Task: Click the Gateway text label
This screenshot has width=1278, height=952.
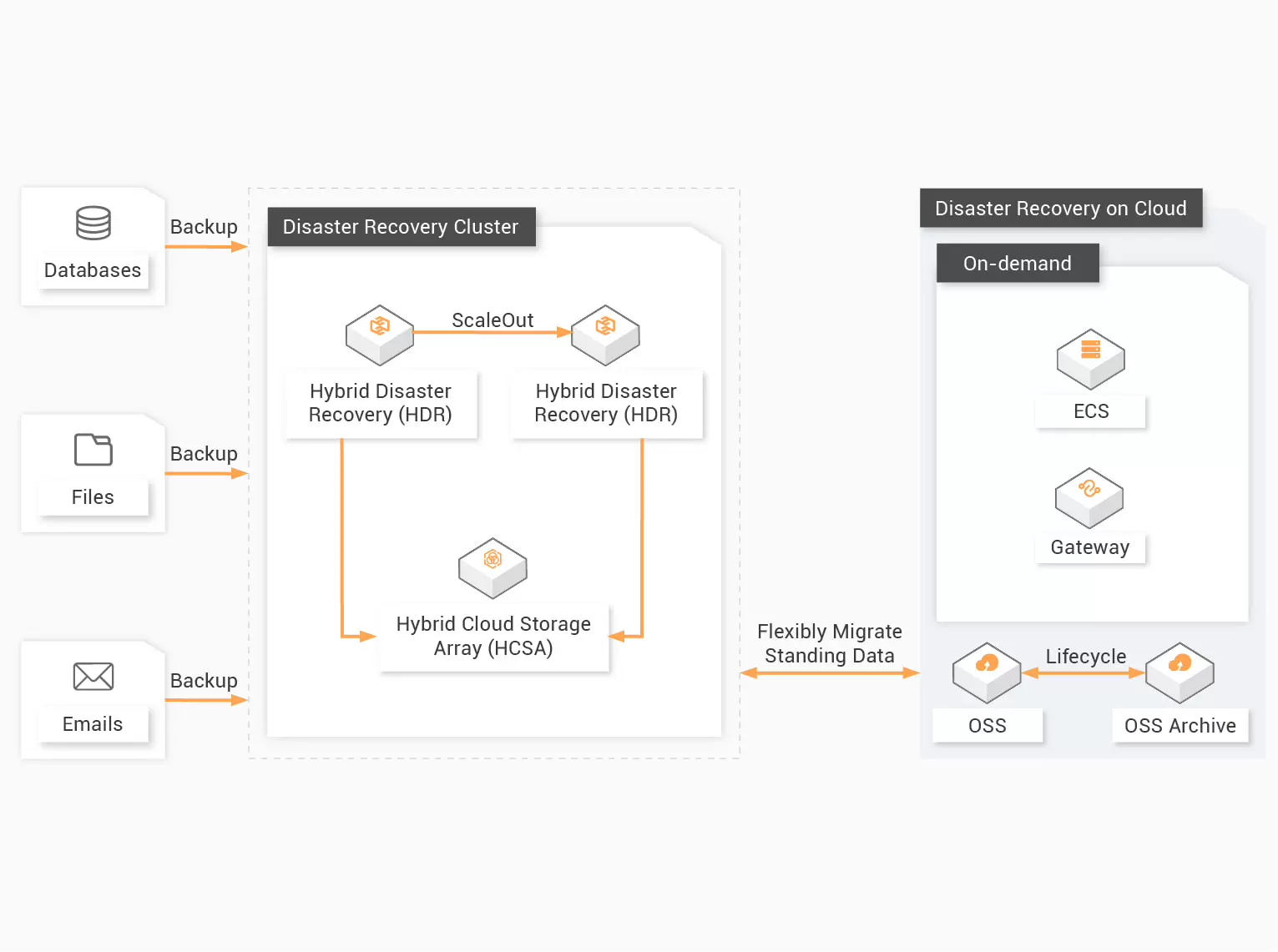Action: click(1089, 547)
